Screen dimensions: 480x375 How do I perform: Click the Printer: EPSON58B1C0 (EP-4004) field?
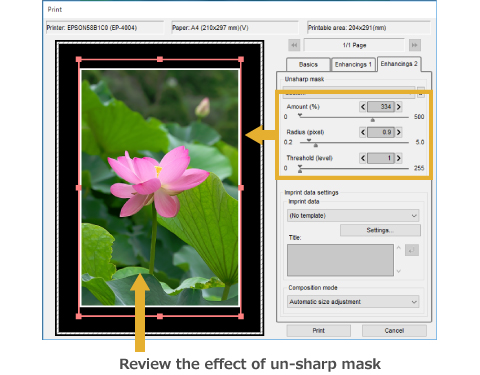coord(105,28)
